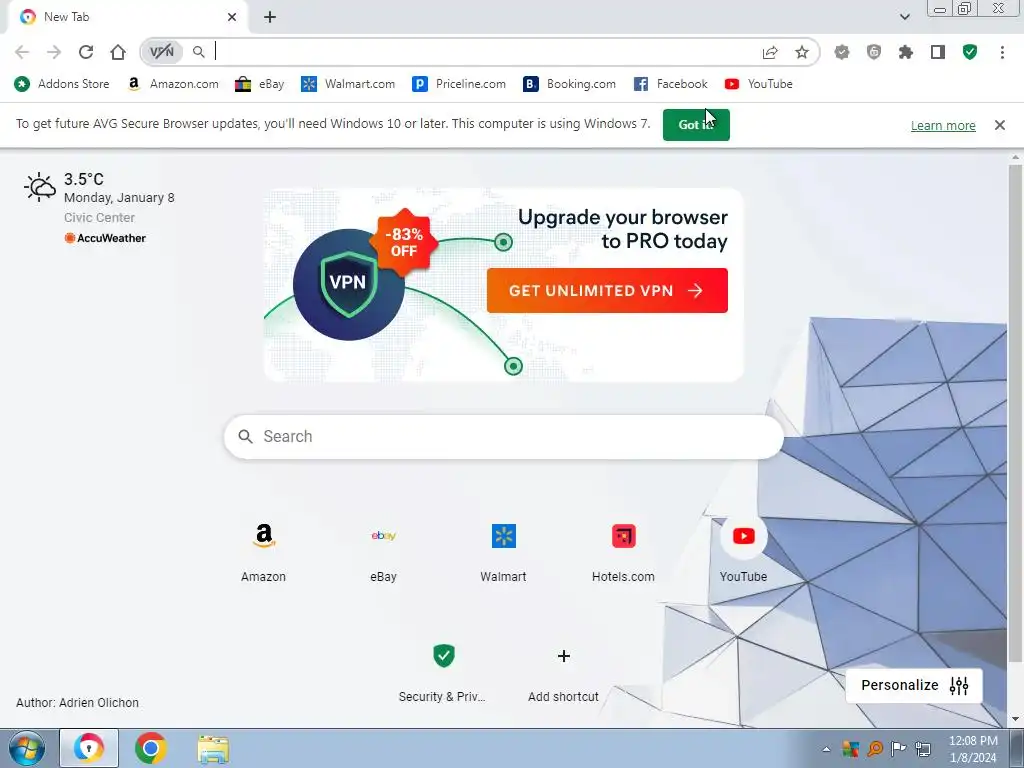Click the address bar search magnifier icon
Screen dimensions: 1024x768
[199, 52]
